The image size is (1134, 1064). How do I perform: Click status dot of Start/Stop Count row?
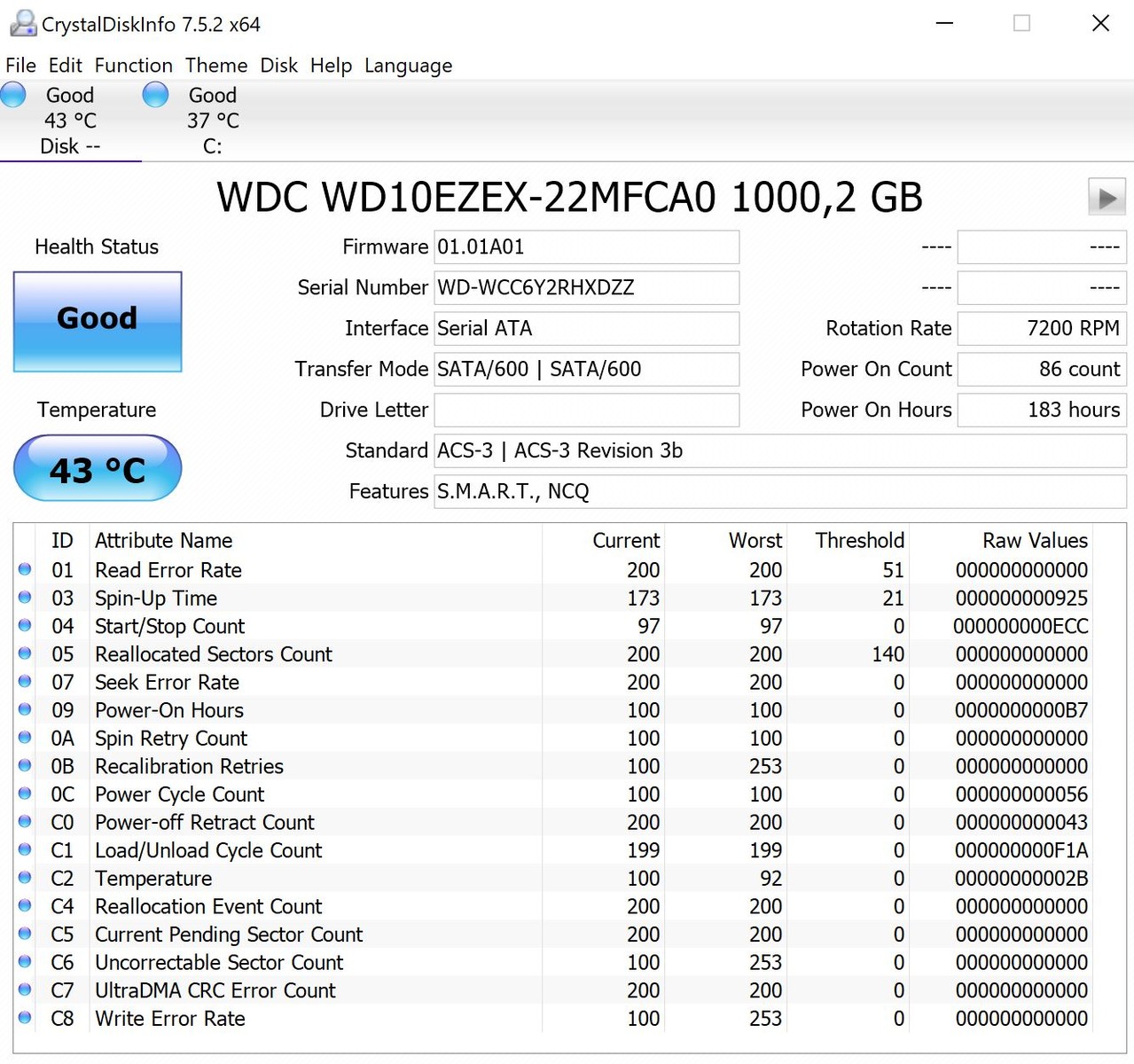click(25, 626)
